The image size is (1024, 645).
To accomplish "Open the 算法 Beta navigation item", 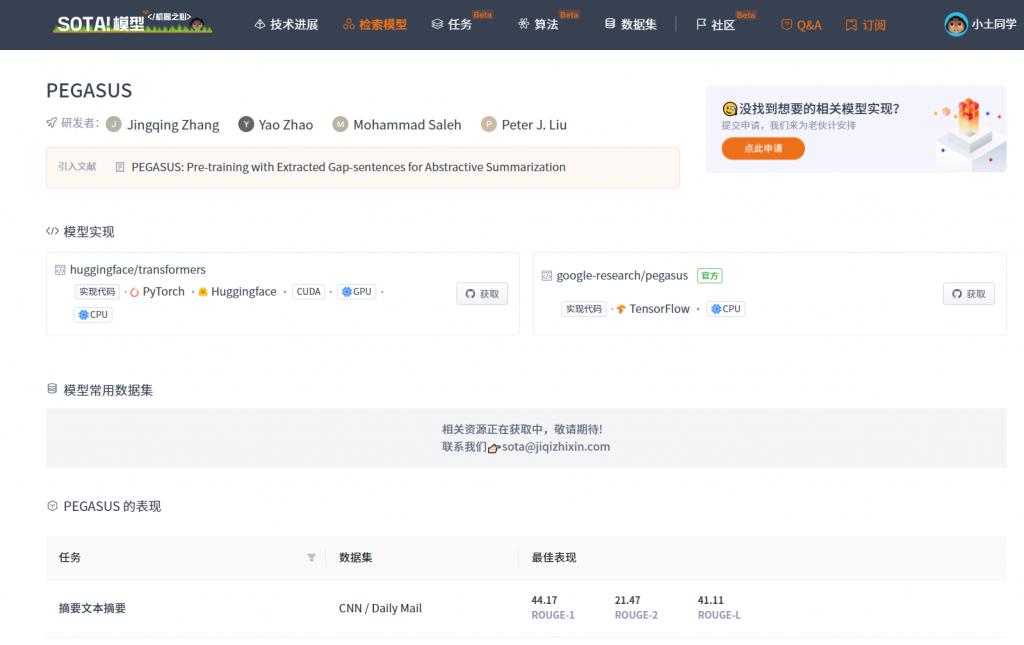I will pos(538,25).
